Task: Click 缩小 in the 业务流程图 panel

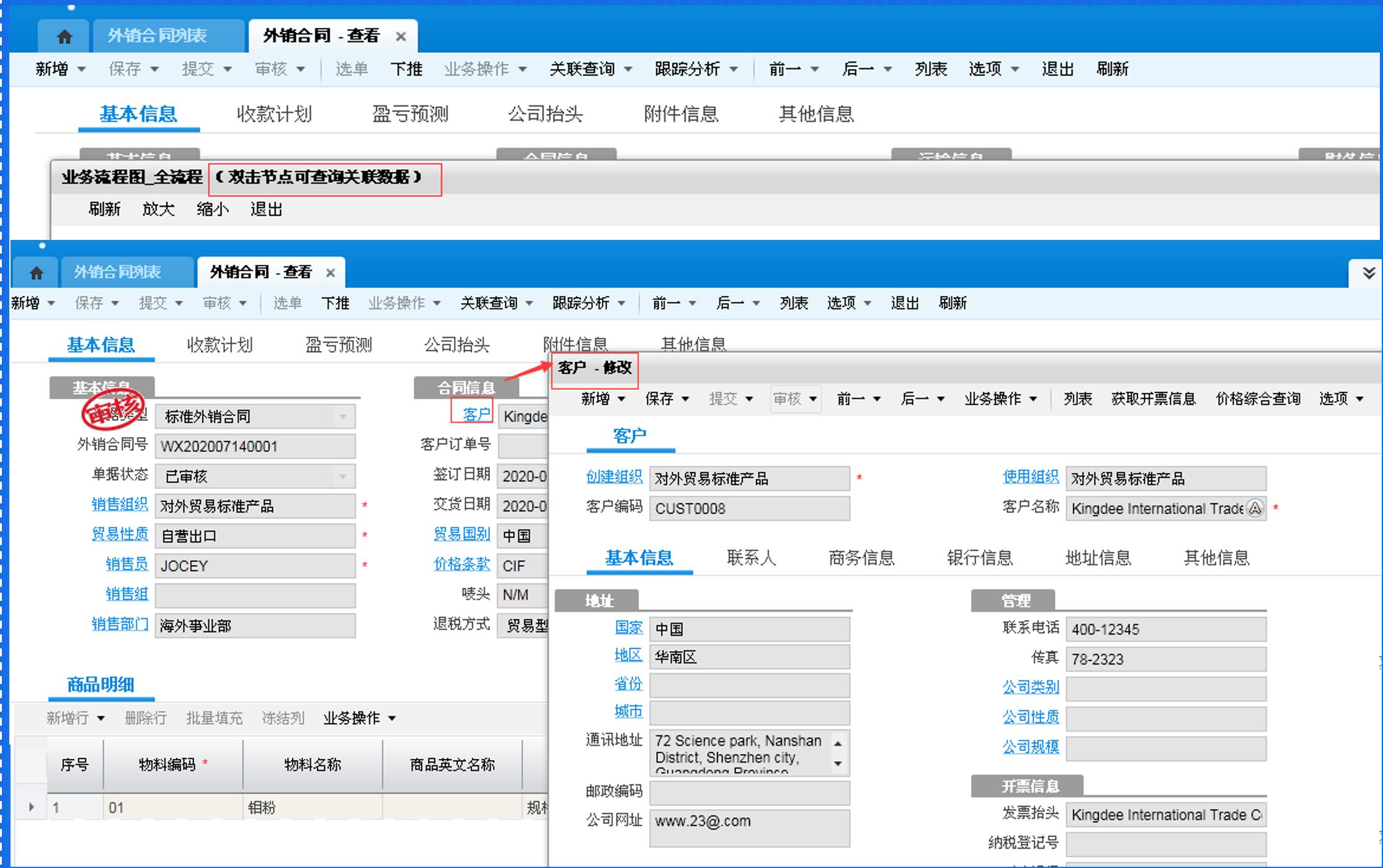Action: pos(212,210)
